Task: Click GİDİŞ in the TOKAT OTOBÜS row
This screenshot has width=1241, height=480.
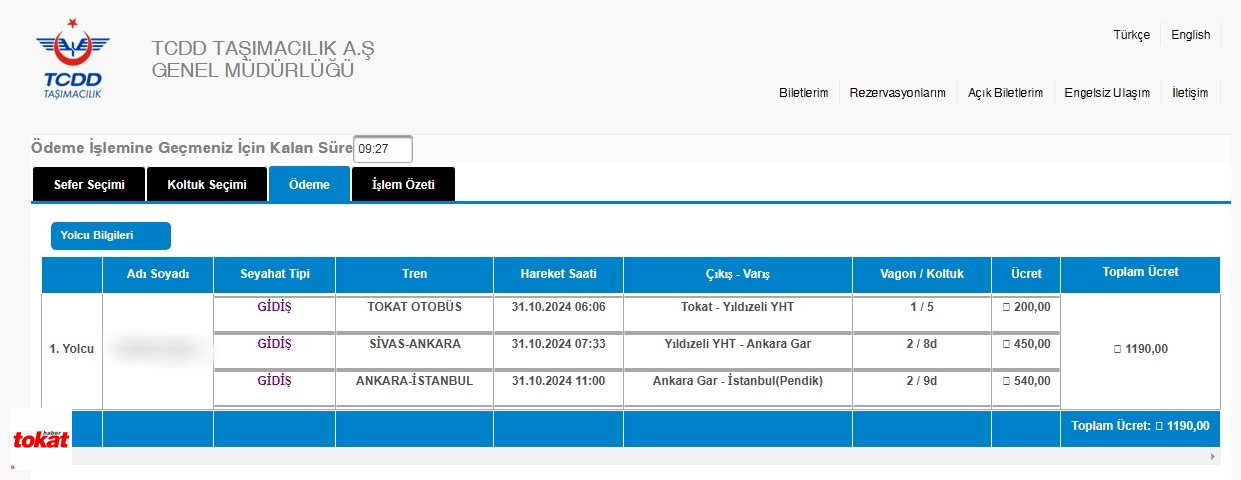Action: coord(274,307)
